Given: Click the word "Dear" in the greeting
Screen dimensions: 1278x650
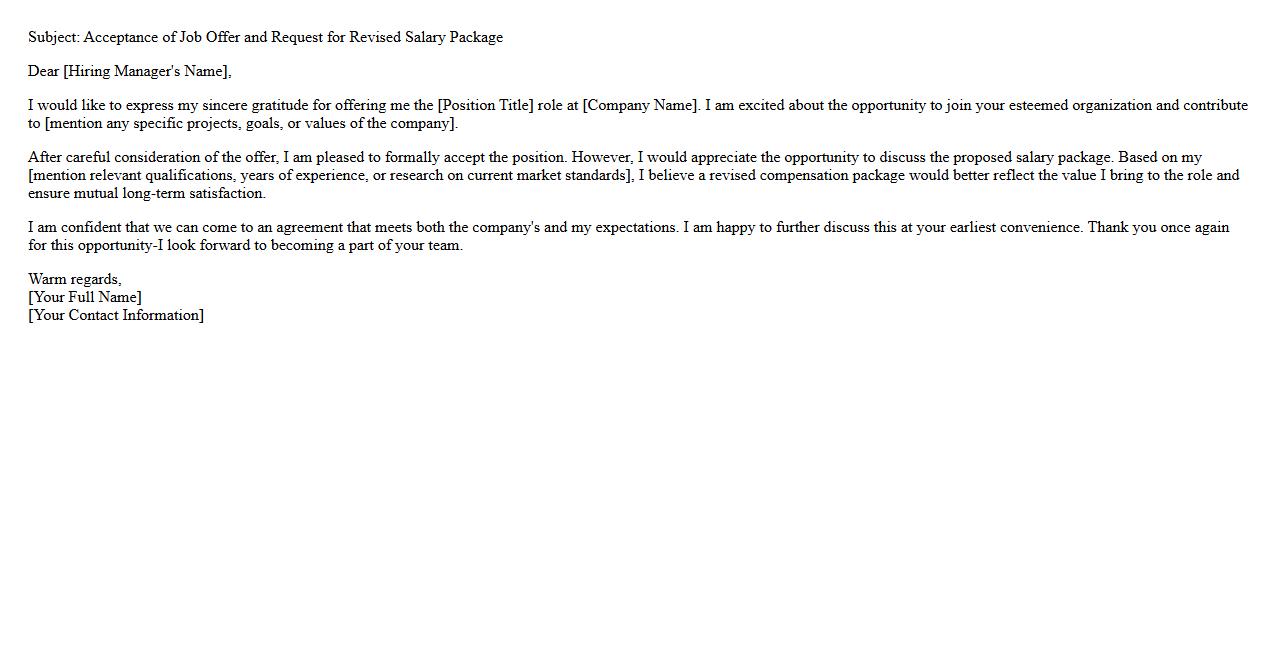Looking at the screenshot, I should point(43,71).
